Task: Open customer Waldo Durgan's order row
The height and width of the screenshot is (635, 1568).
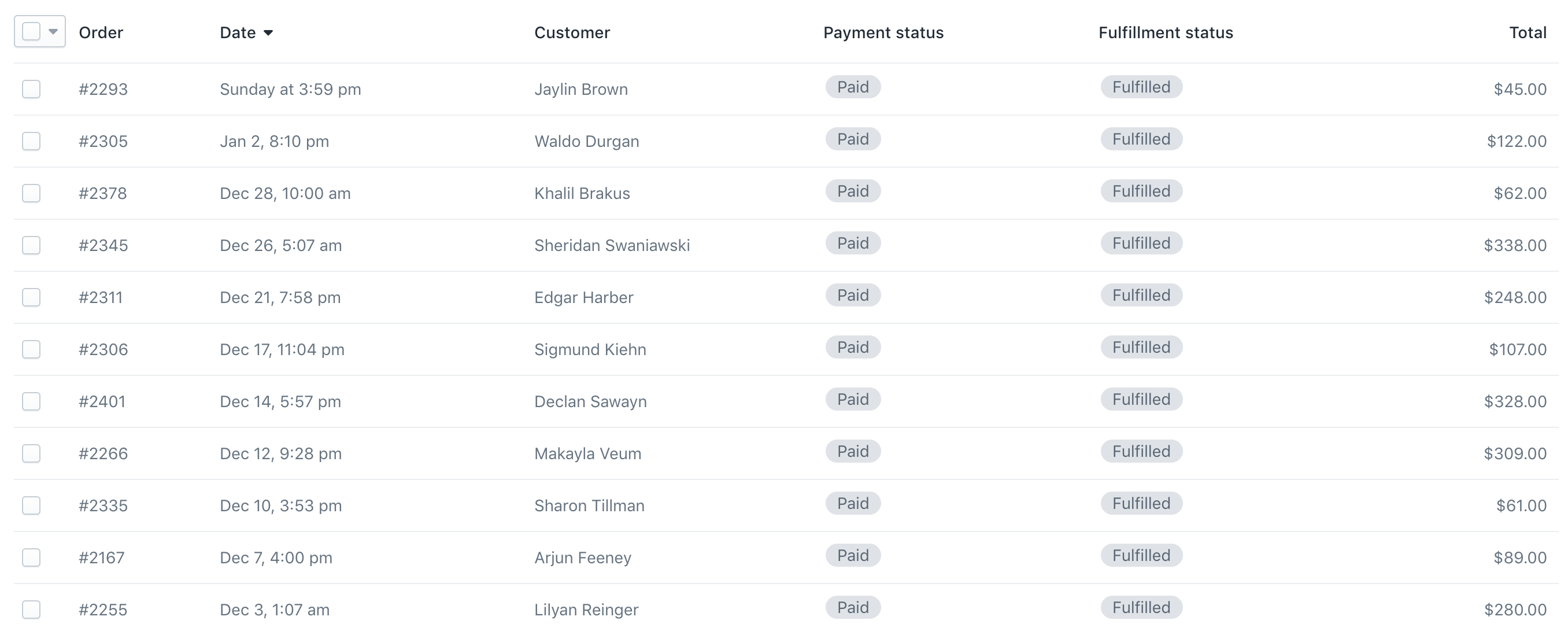Action: 586,141
